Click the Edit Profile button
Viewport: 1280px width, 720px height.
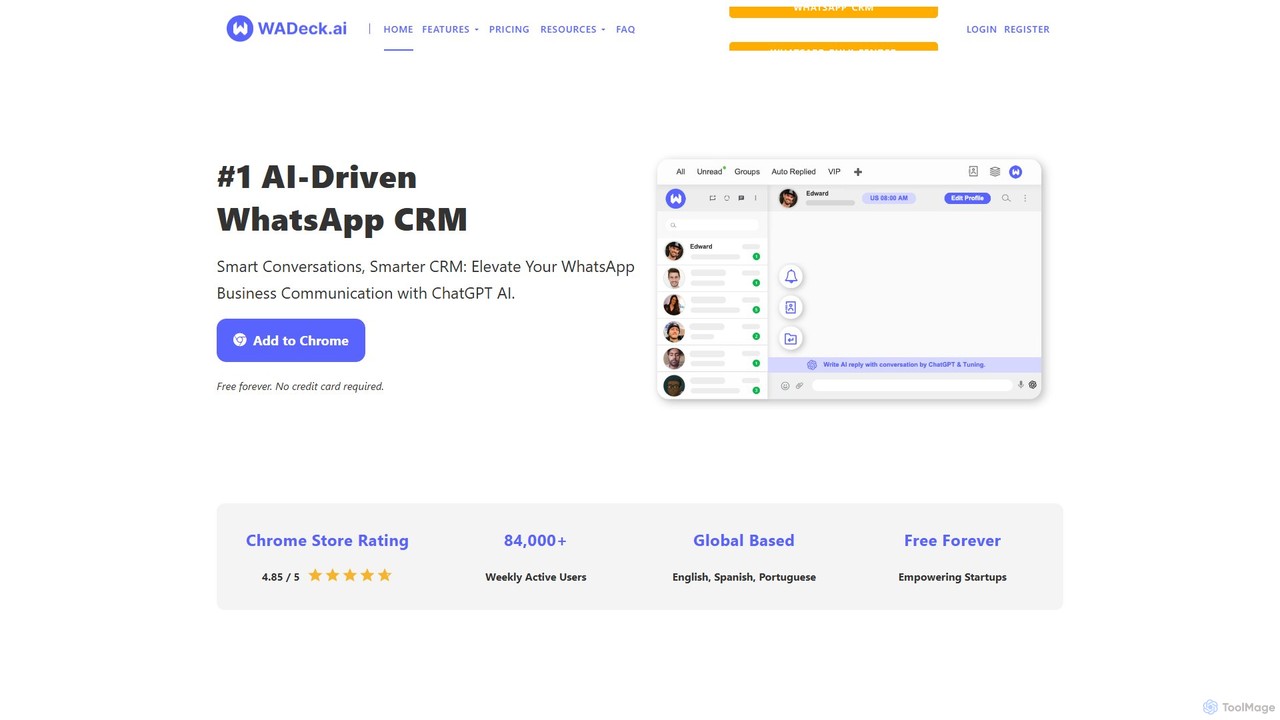[968, 198]
